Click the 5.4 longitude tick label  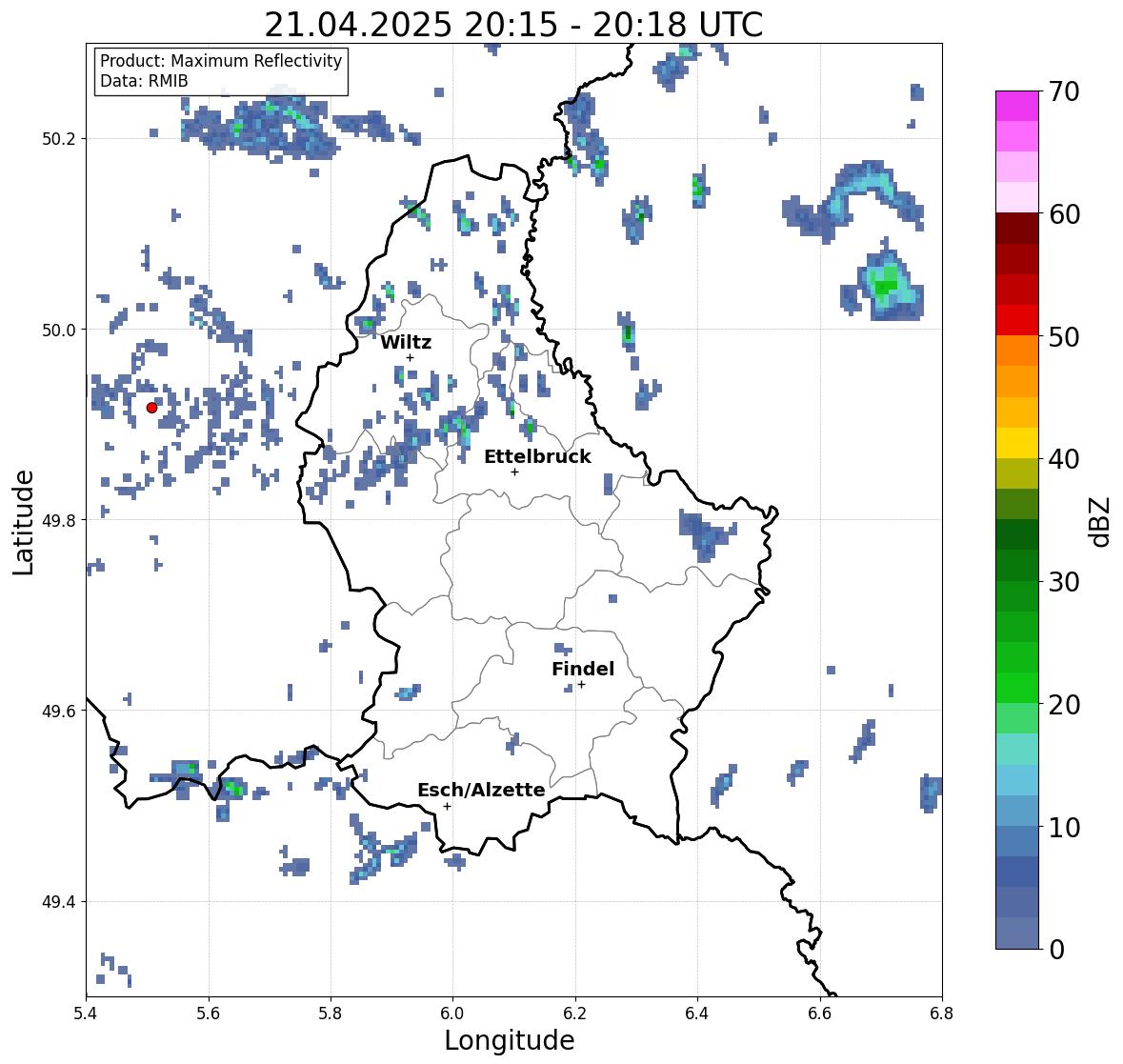pyautogui.click(x=86, y=1014)
